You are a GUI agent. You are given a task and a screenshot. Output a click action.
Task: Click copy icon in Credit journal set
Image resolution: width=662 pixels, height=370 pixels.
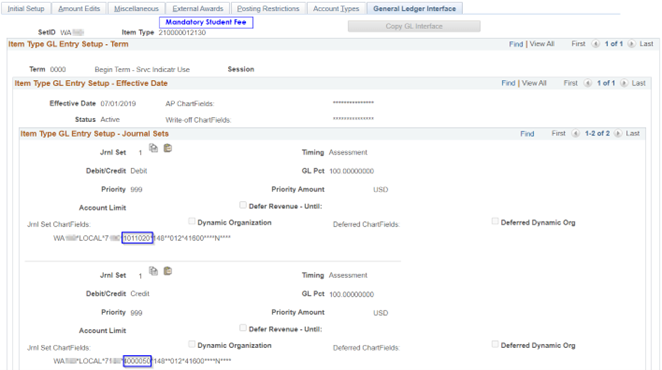pos(153,271)
